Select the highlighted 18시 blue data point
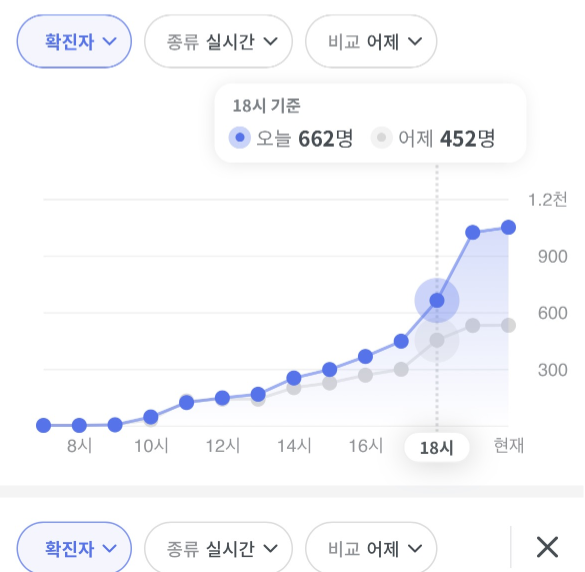Image resolution: width=585 pixels, height=572 pixels. click(x=437, y=300)
